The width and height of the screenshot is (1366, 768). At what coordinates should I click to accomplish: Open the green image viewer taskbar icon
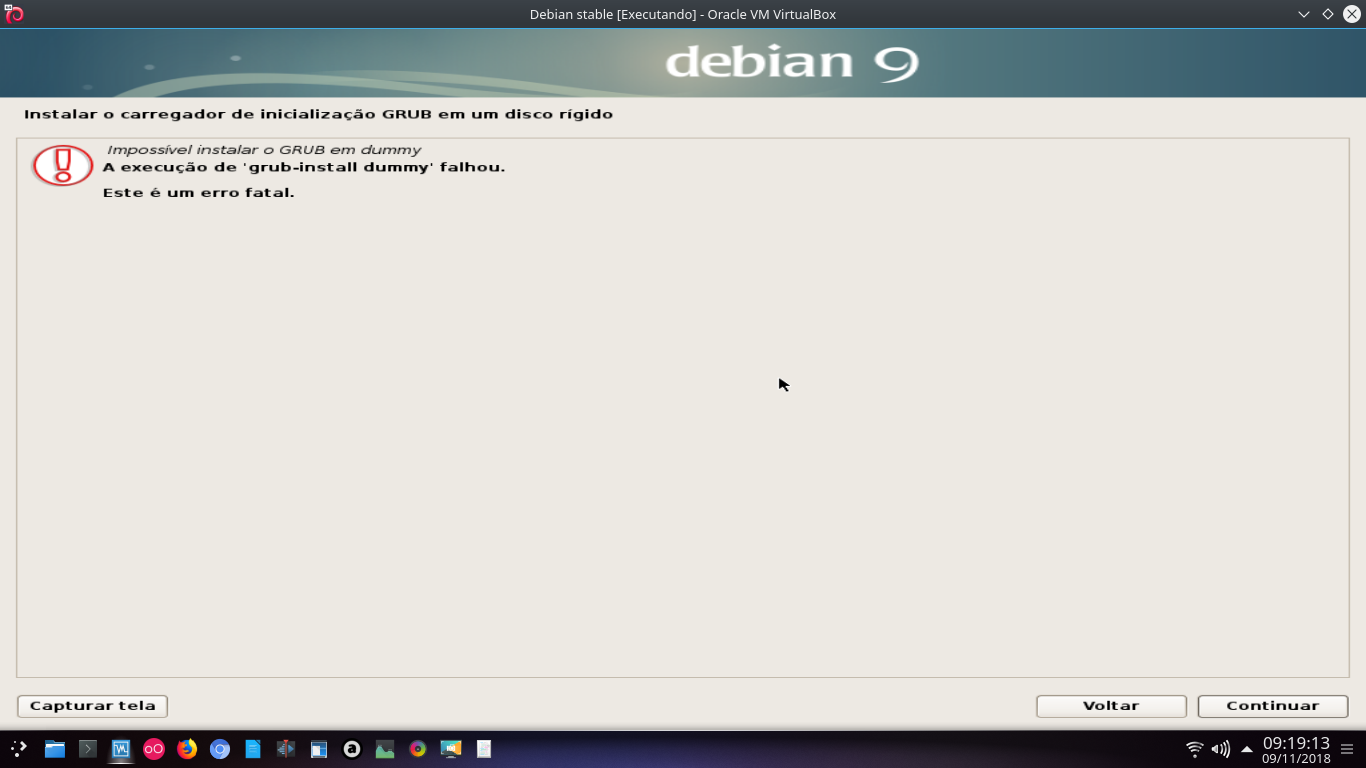(x=383, y=748)
